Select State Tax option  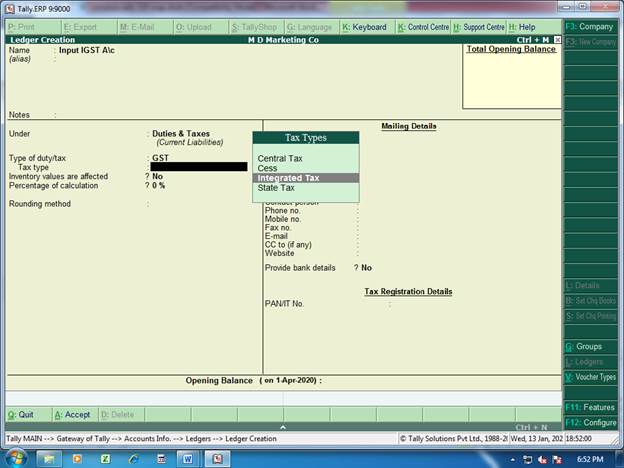click(276, 188)
